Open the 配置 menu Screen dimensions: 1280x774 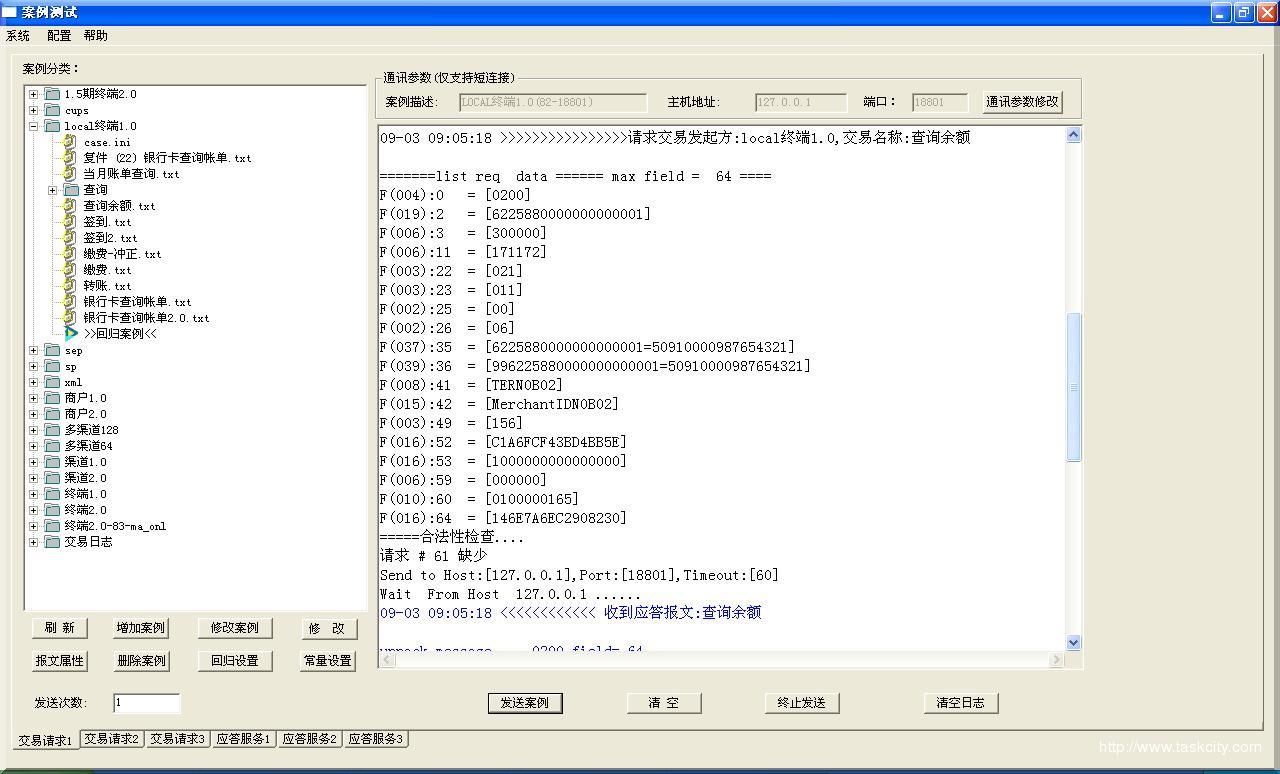pyautogui.click(x=59, y=36)
